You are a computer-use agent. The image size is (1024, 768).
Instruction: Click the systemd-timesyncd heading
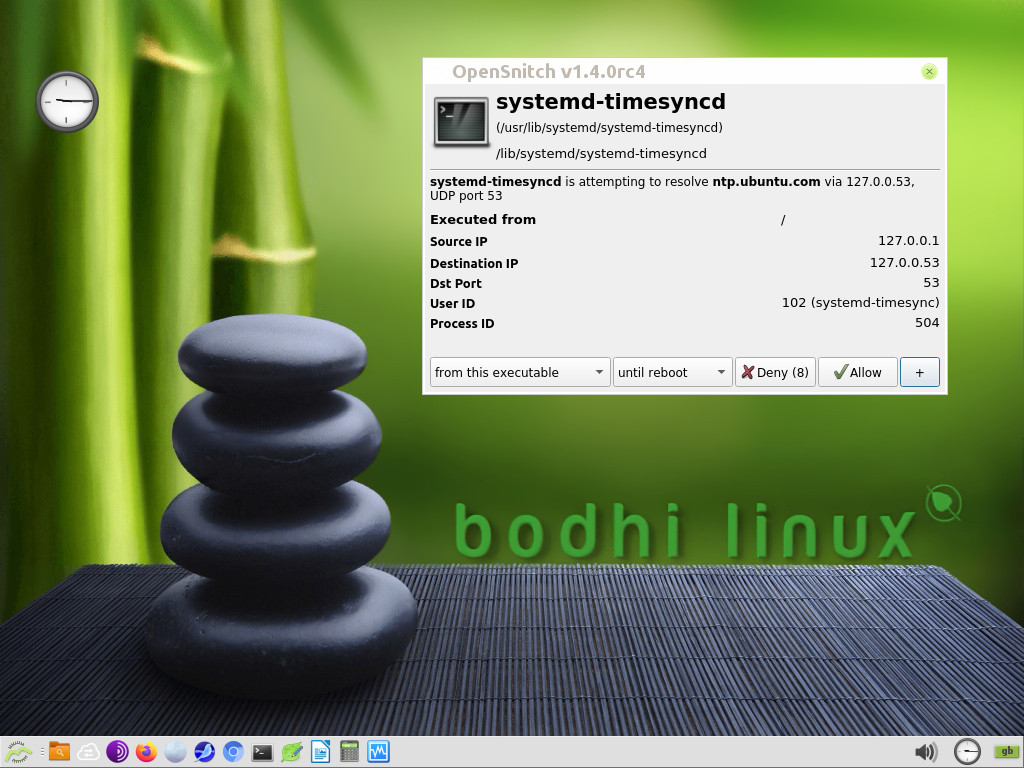click(611, 102)
